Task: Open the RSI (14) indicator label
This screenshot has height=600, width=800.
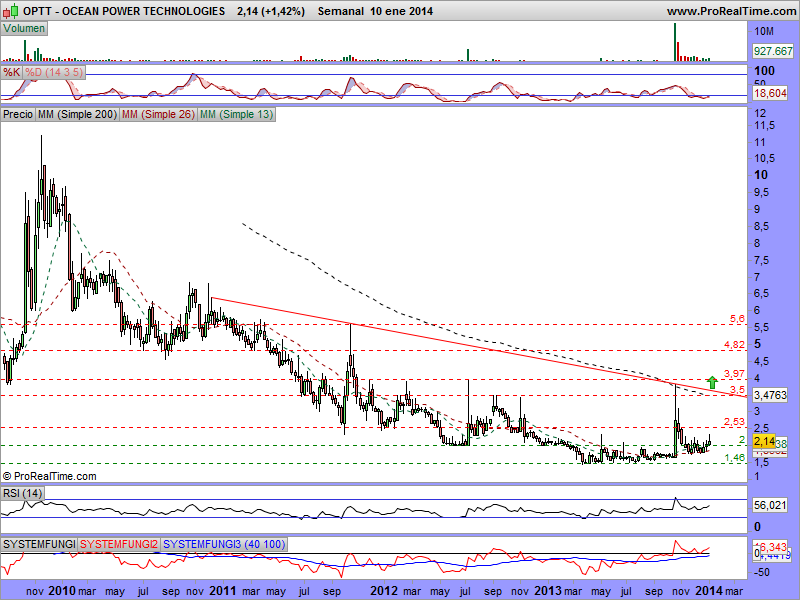Action: tap(22, 493)
